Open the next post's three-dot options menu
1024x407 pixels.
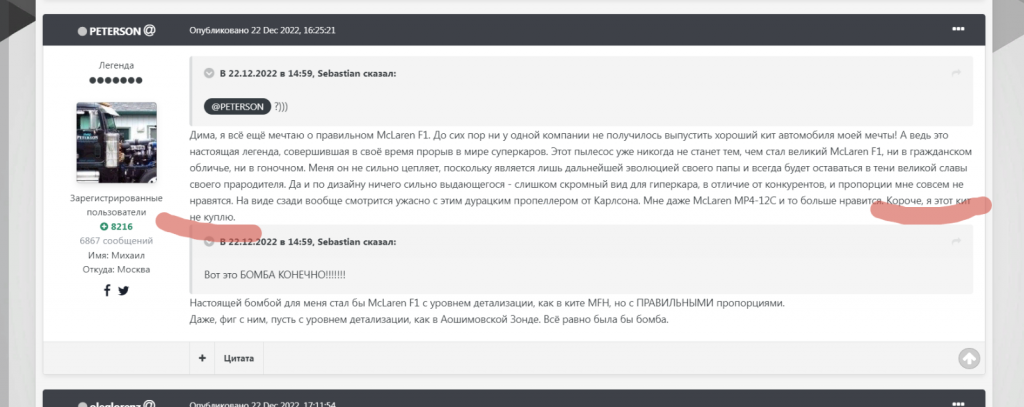pos(958,402)
